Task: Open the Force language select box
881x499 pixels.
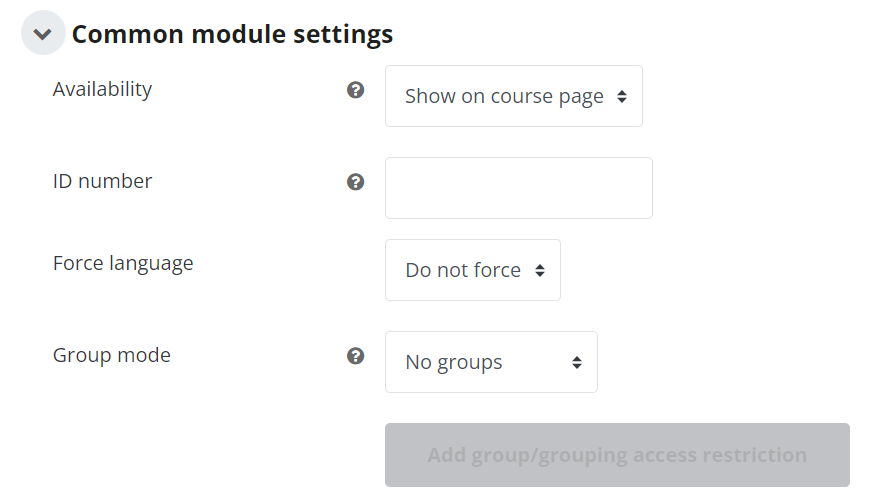Action: pos(473,270)
